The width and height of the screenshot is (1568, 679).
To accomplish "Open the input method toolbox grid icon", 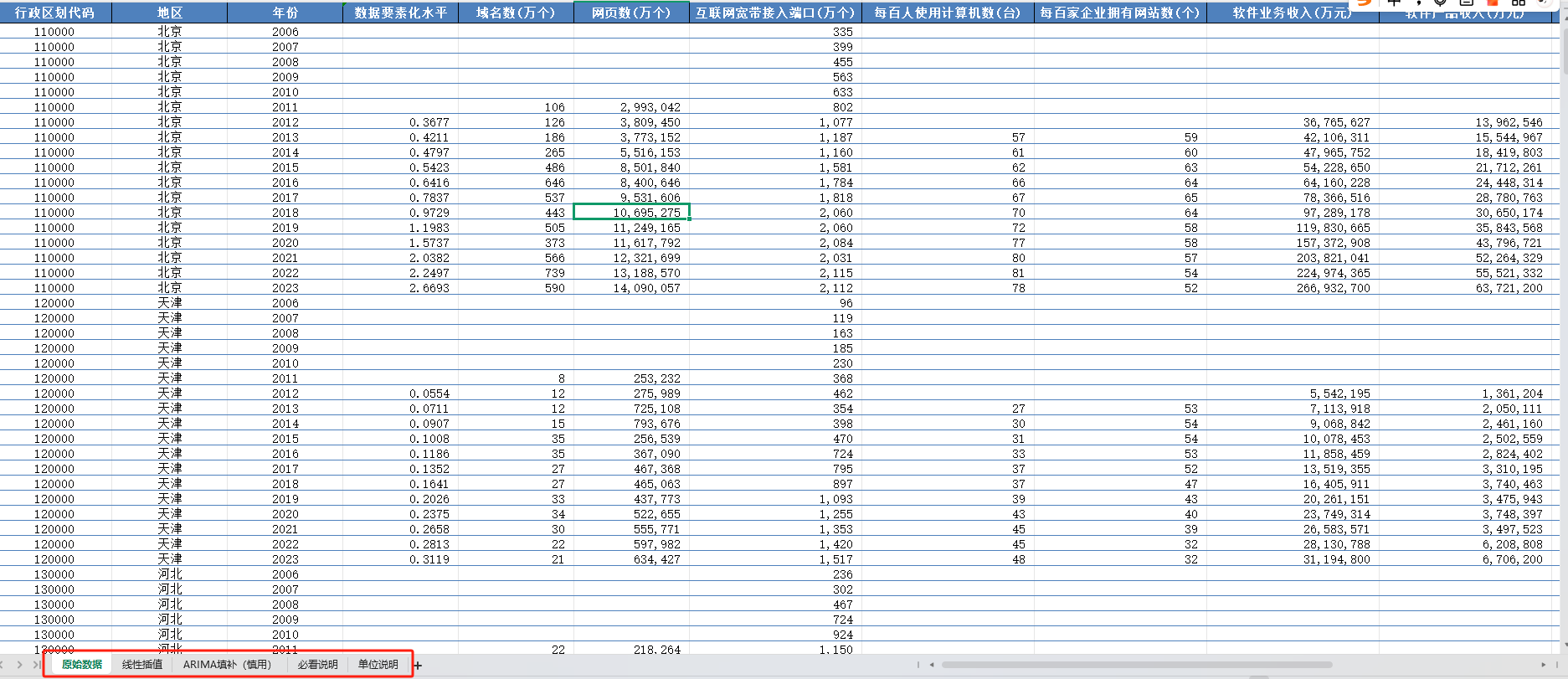I will [1518, 3].
